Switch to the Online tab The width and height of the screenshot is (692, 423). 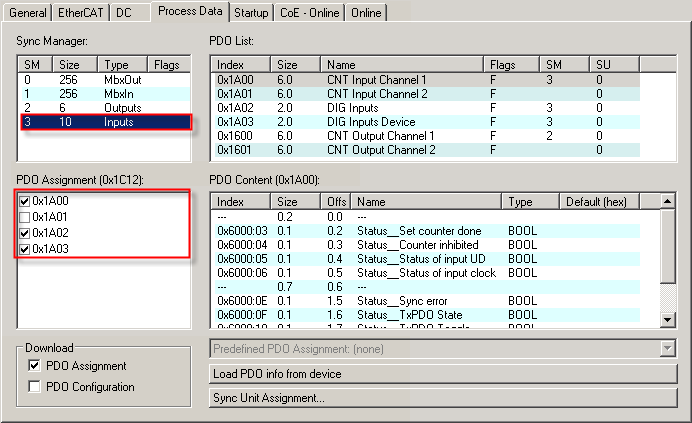click(366, 13)
